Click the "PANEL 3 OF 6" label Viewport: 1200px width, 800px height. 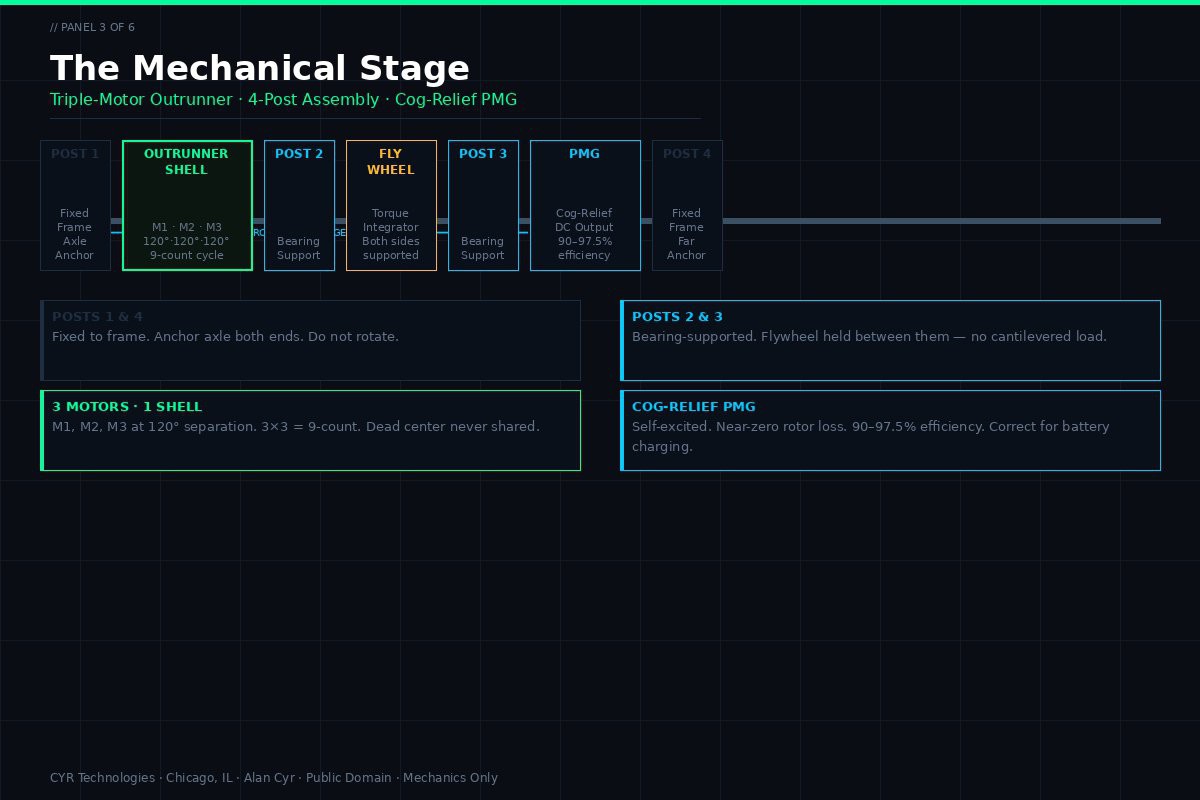pos(92,27)
